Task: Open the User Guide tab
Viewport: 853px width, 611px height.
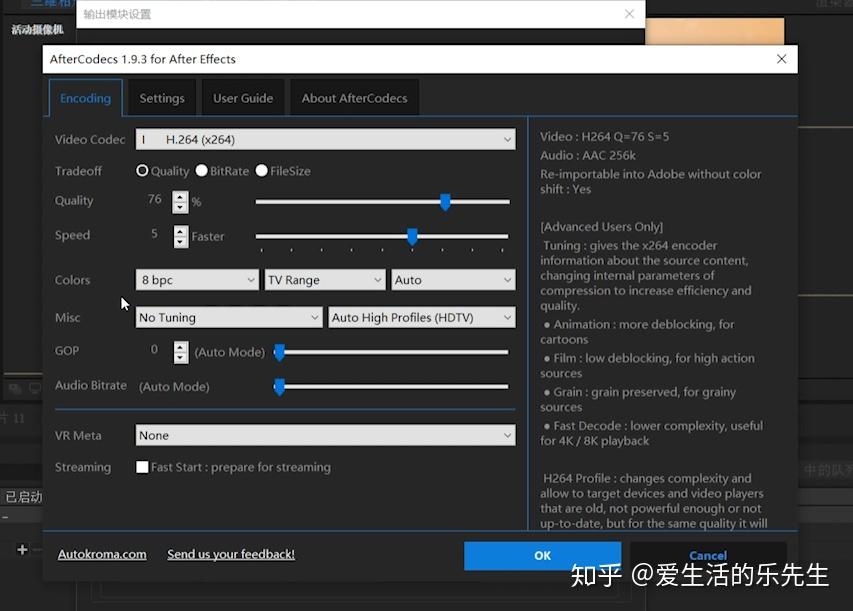Action: pos(243,97)
